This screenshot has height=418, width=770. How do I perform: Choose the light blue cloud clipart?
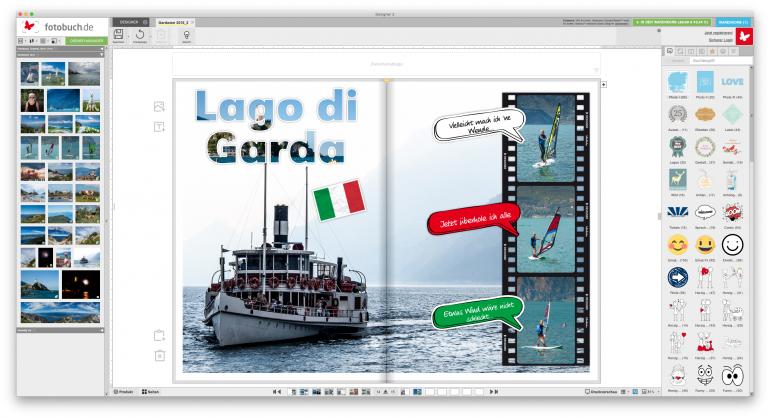tap(678, 82)
